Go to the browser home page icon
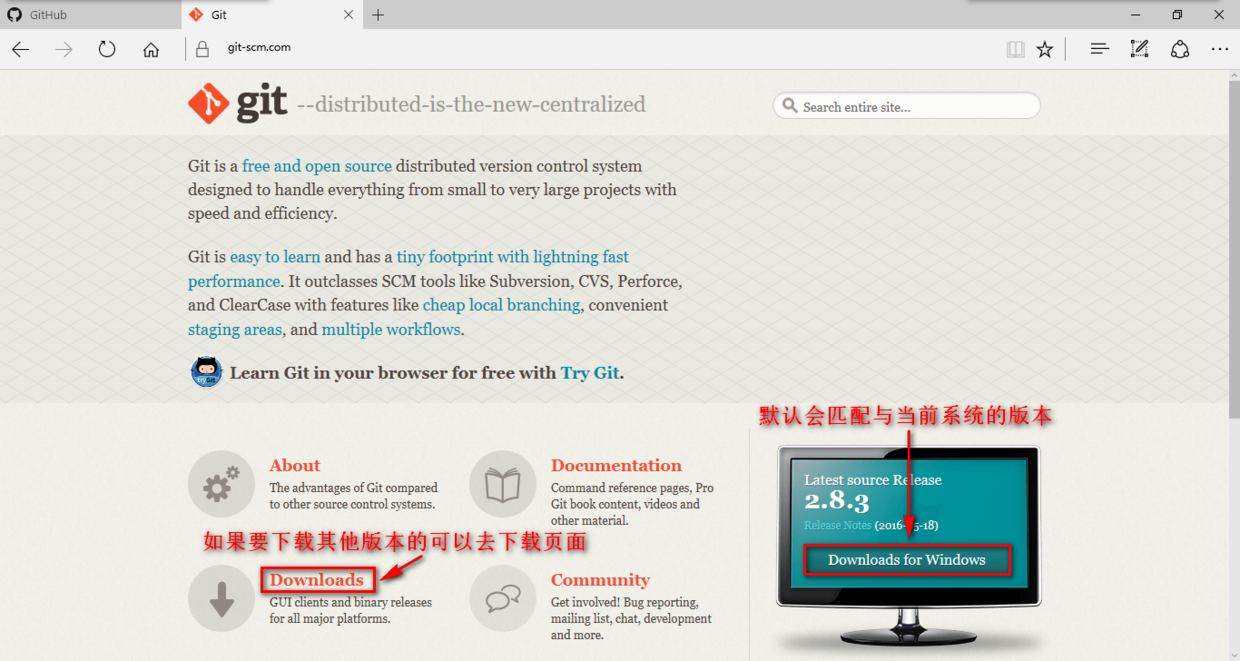This screenshot has height=661, width=1240. (x=151, y=49)
